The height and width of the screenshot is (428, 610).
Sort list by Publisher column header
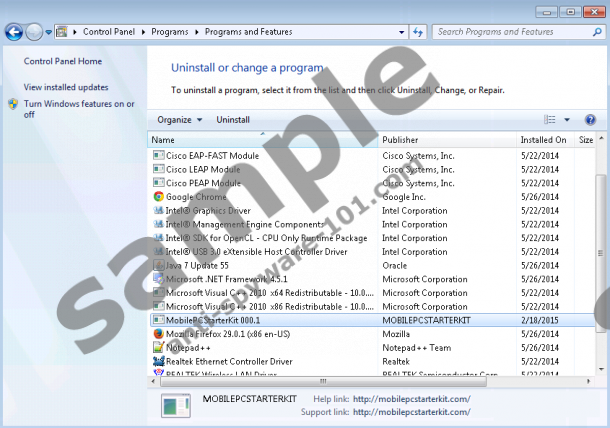click(x=400, y=140)
